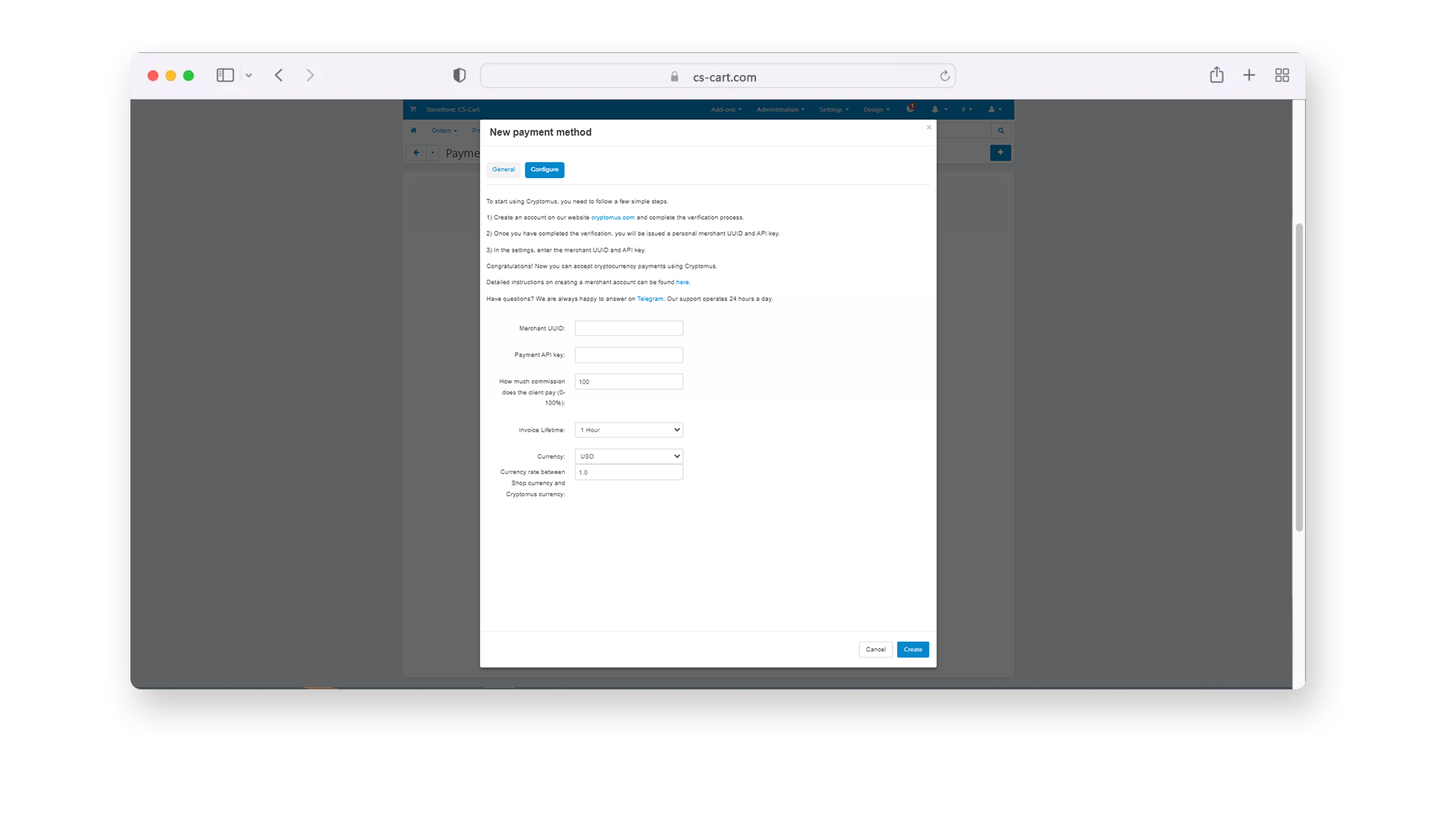Click the Create button
The image size is (1456, 819).
point(913,650)
